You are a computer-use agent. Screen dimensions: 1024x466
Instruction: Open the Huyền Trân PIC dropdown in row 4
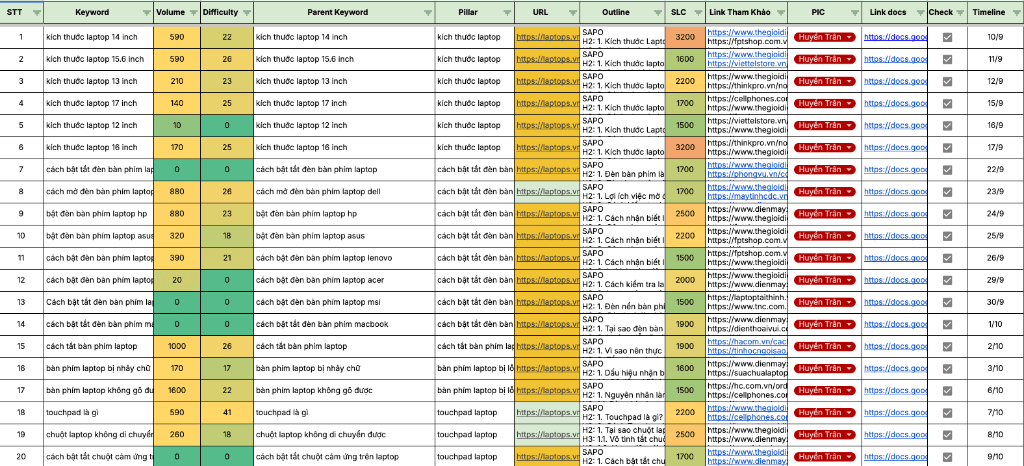825,103
